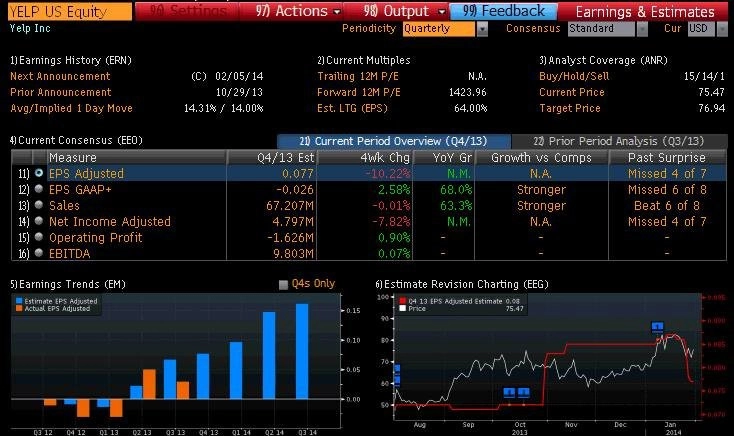The width and height of the screenshot is (734, 436).
Task: Select the Net Income Adjusted measure label
Action: pyautogui.click(x=110, y=222)
